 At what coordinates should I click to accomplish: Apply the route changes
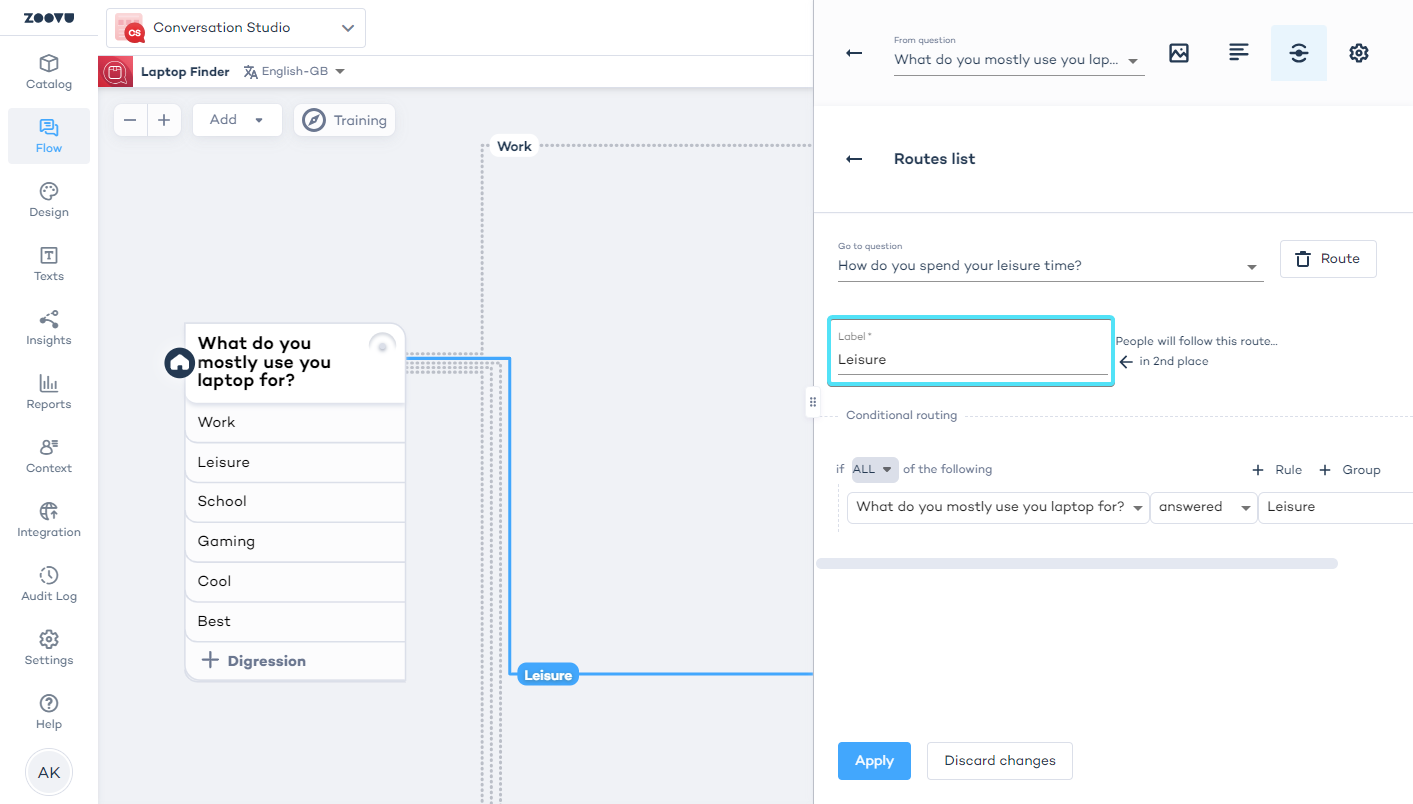pyautogui.click(x=874, y=761)
